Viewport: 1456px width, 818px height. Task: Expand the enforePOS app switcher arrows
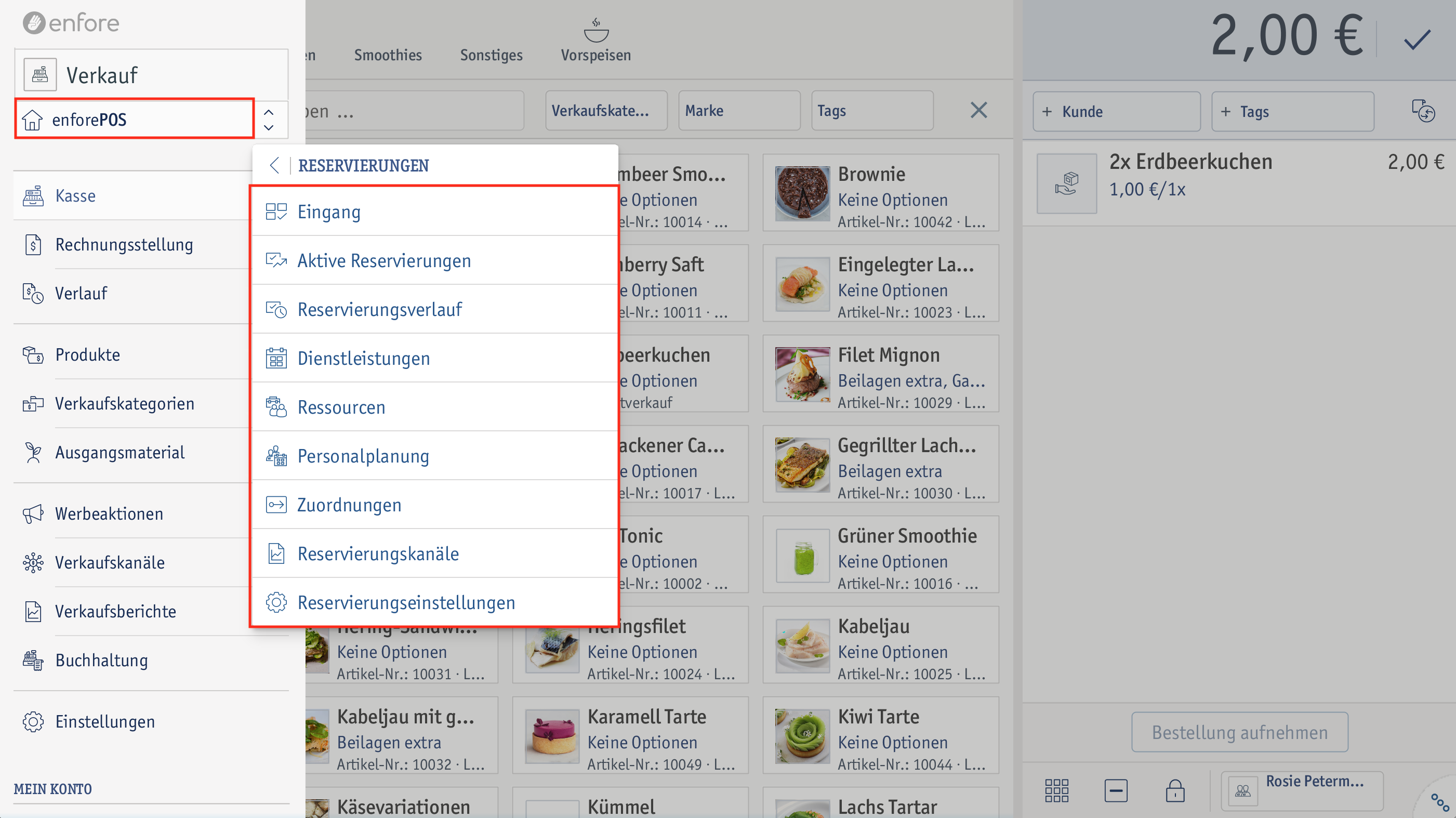[270, 120]
